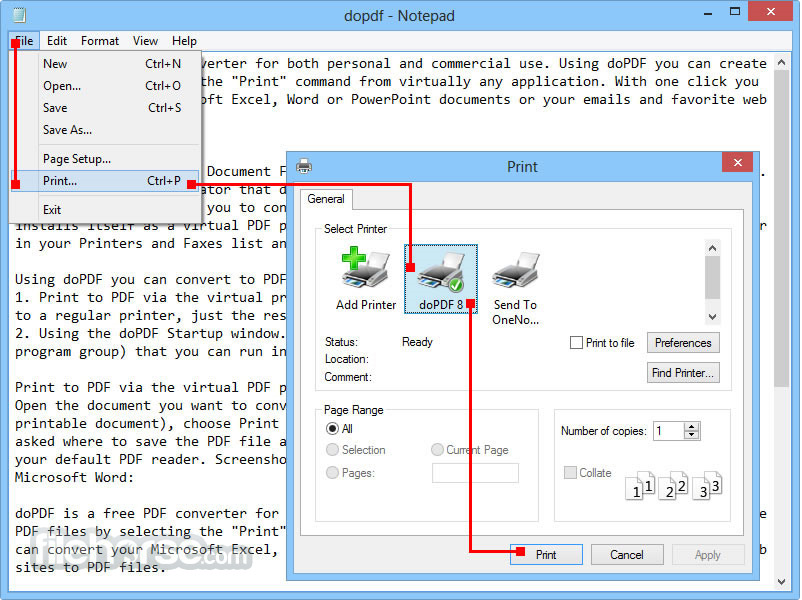Choose Save from the File menu

coord(105,108)
